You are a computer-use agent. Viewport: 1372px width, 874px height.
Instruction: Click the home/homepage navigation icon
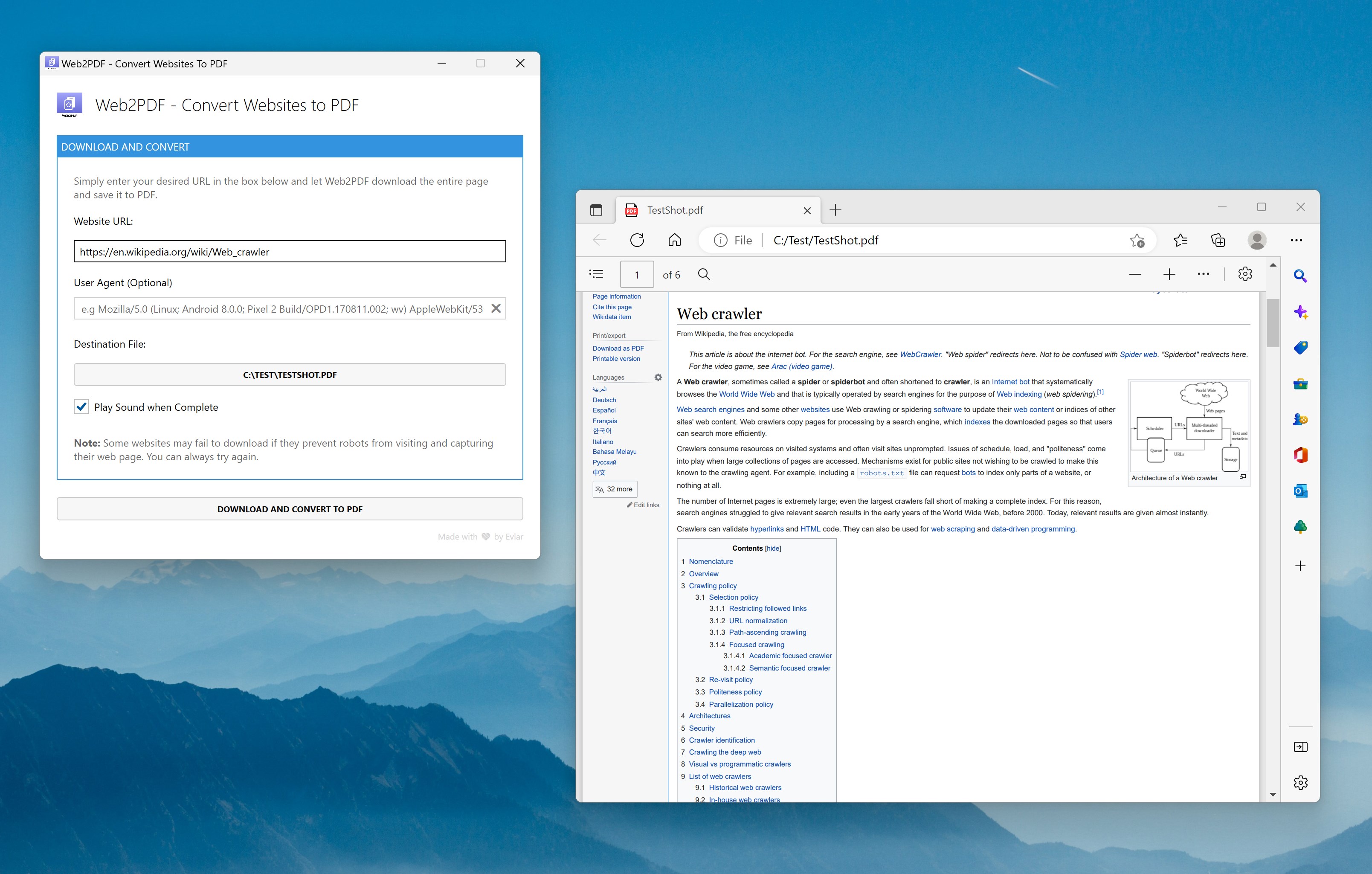676,240
